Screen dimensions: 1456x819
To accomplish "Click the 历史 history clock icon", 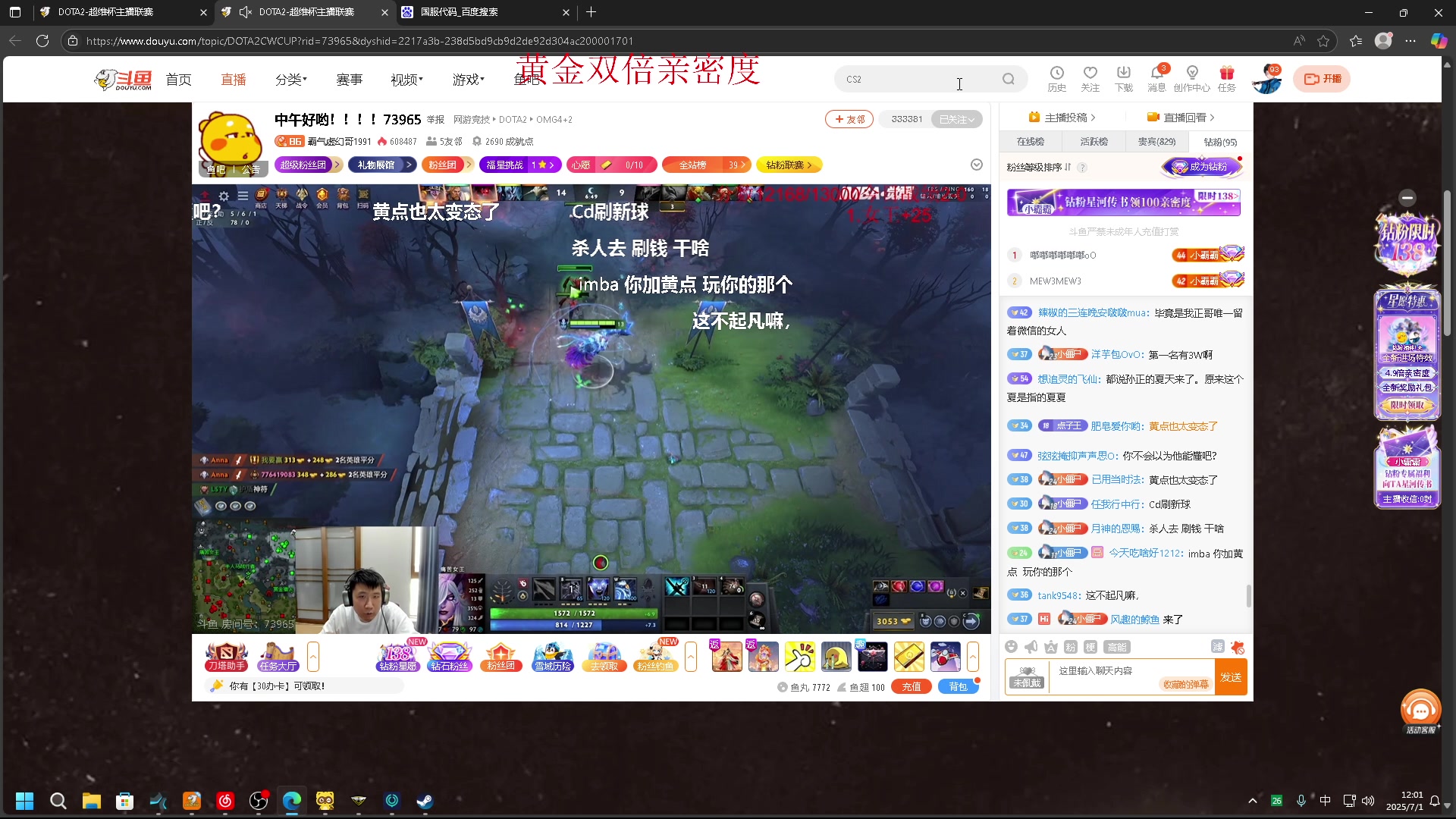I will (1056, 78).
